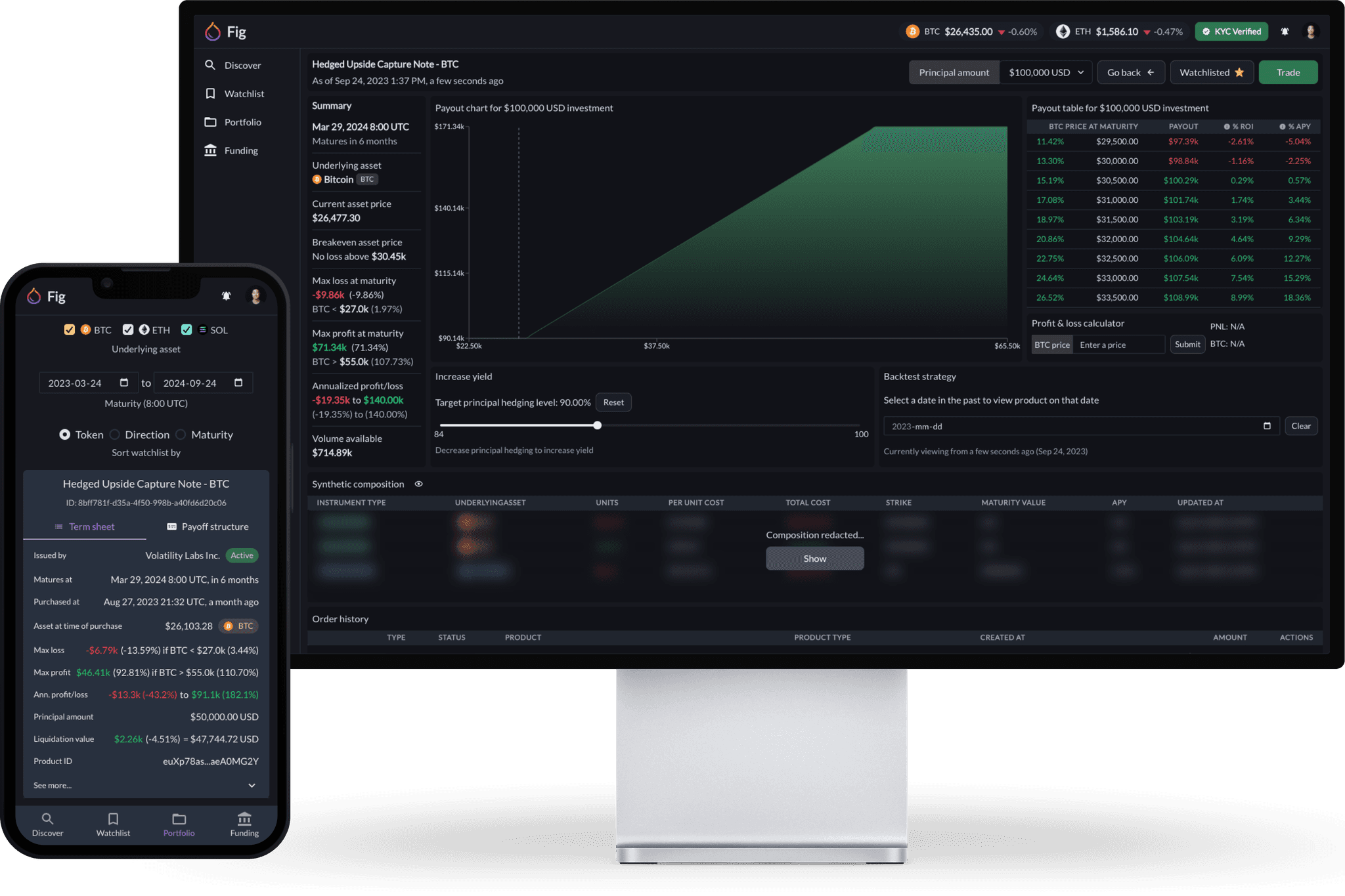The height and width of the screenshot is (896, 1345).
Task: Select the Token sort radio button
Action: click(65, 435)
